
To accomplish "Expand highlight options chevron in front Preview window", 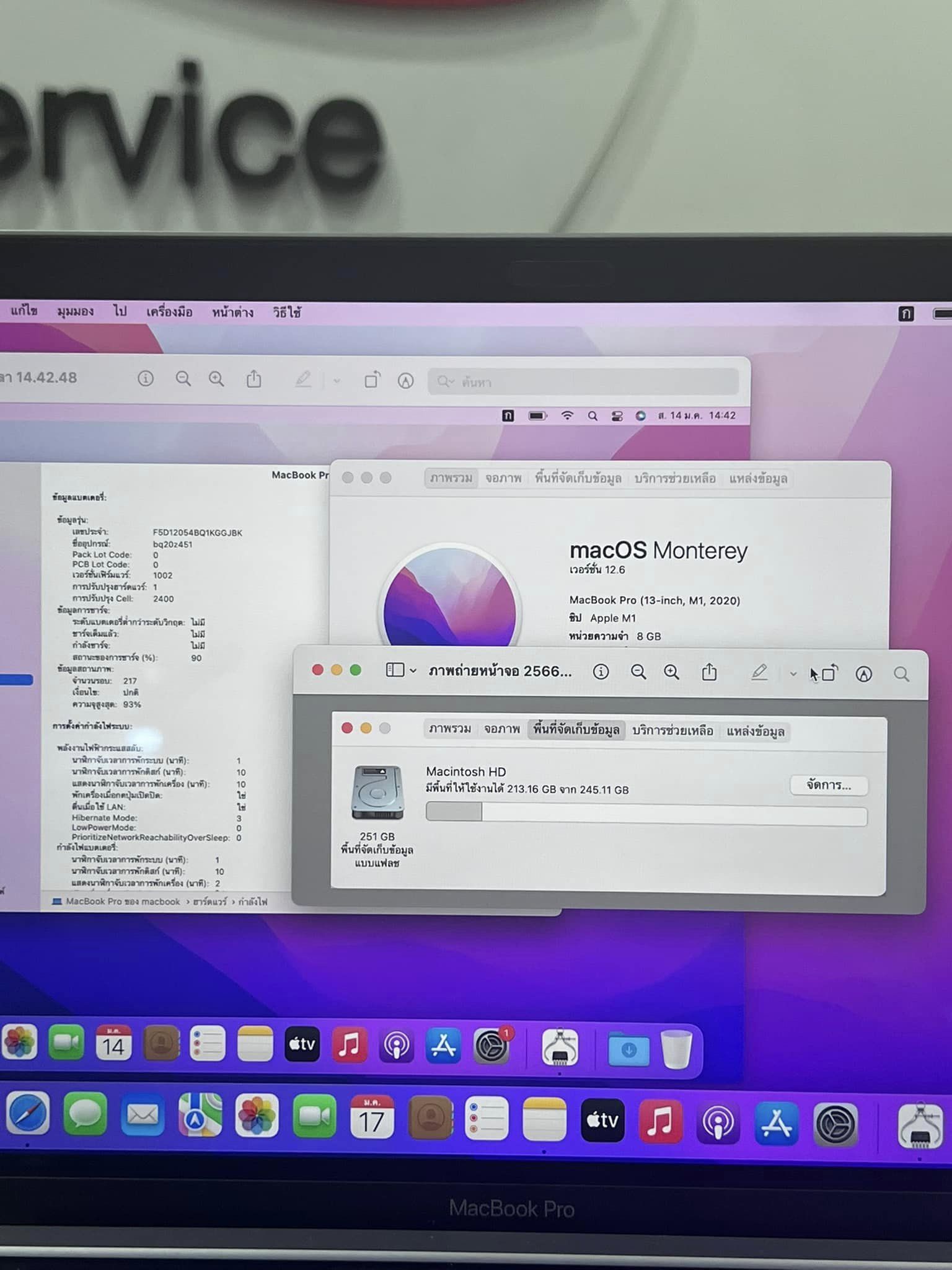I will click(x=793, y=674).
